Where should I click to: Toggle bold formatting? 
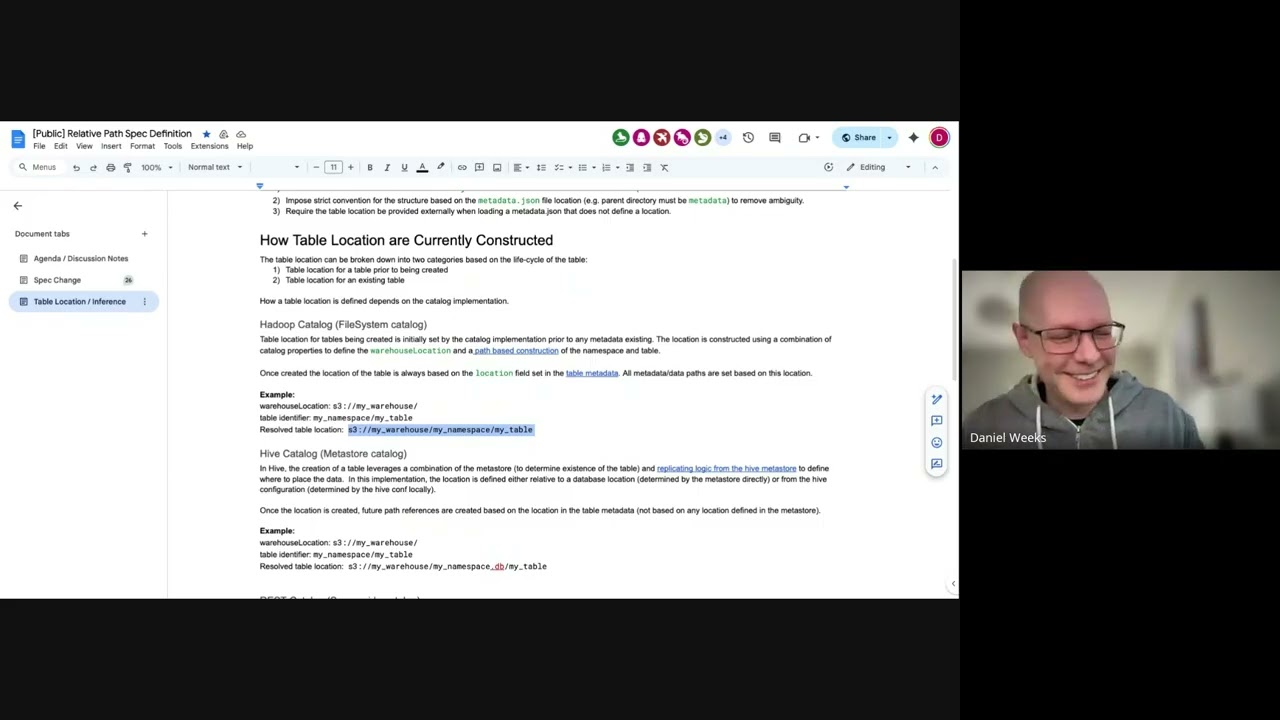[x=370, y=168]
